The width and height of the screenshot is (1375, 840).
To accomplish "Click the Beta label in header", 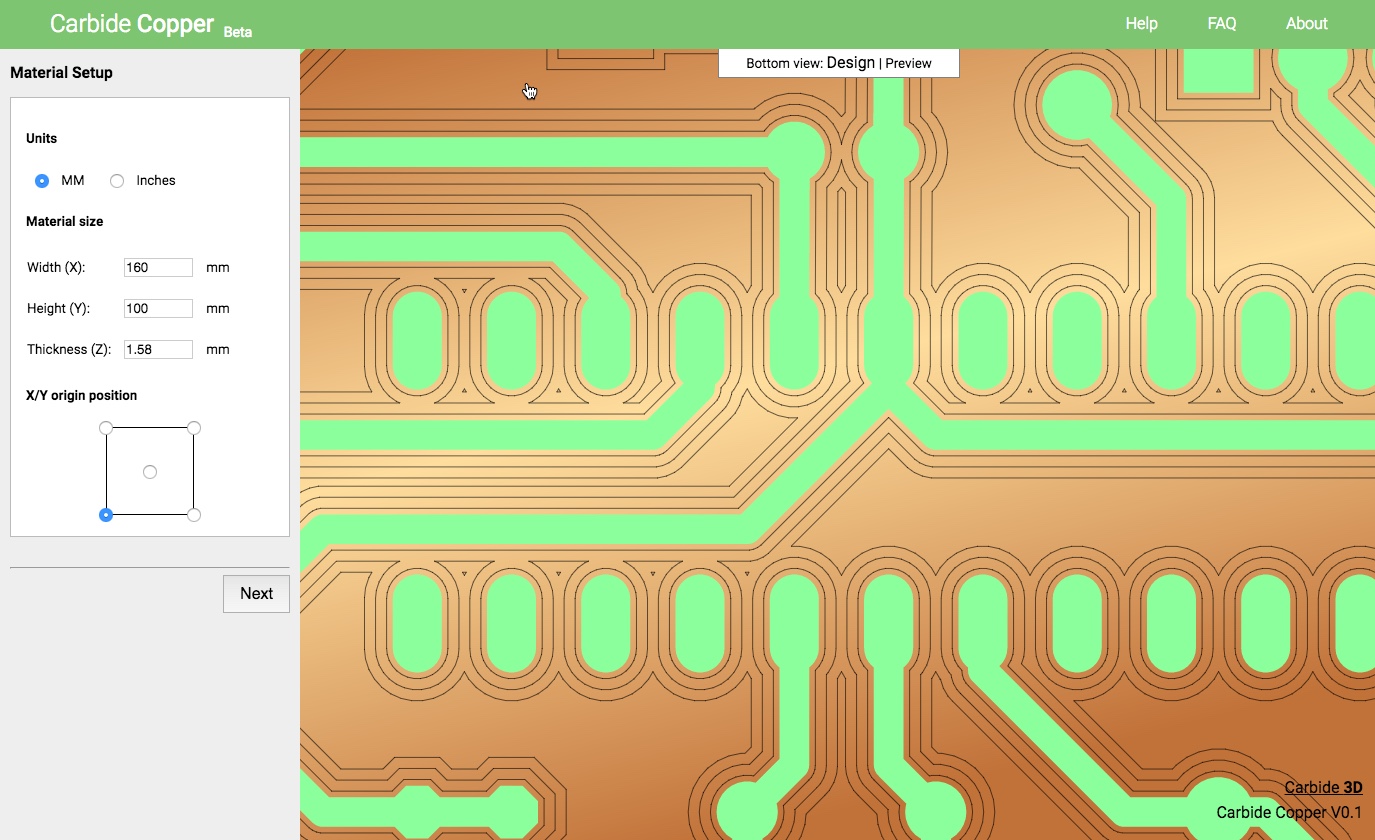I will tap(238, 32).
